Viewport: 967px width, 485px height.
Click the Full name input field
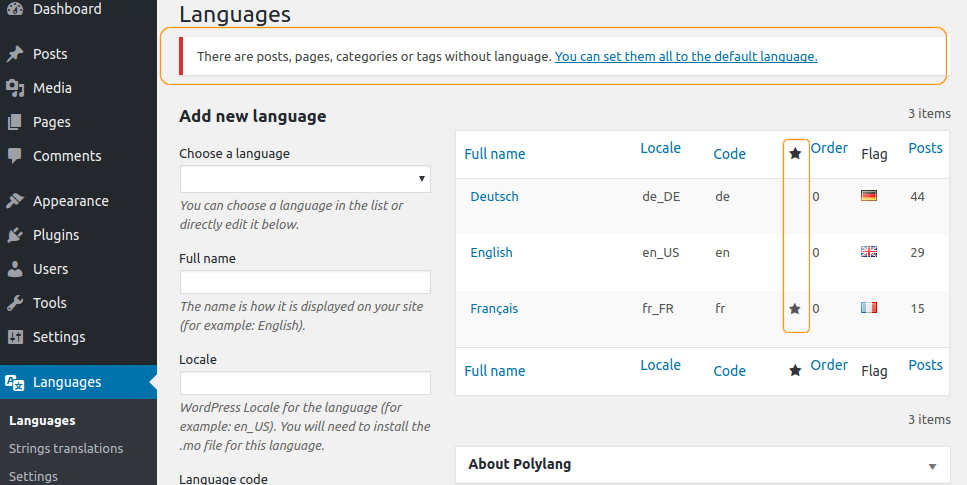click(x=305, y=282)
